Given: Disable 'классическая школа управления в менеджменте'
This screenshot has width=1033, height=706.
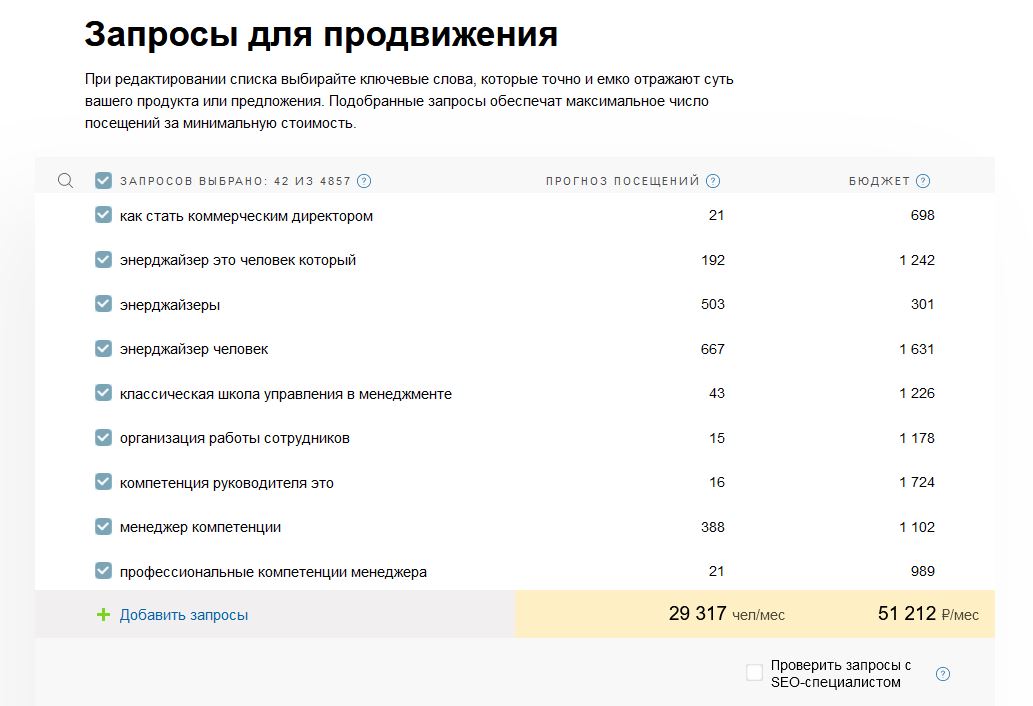Looking at the screenshot, I should [101, 393].
